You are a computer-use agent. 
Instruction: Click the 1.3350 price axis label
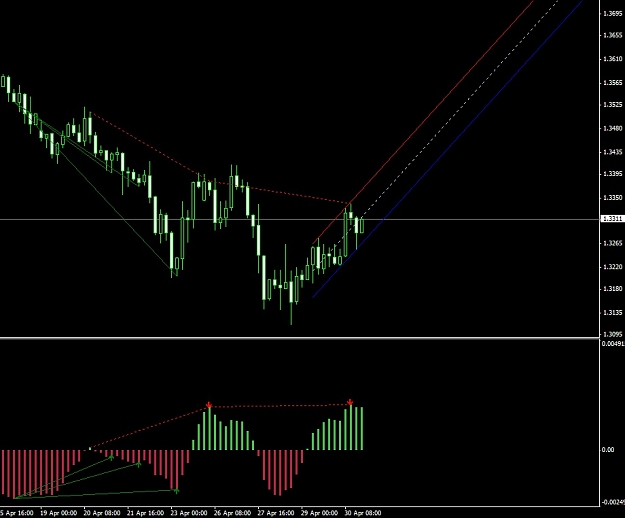(613, 198)
